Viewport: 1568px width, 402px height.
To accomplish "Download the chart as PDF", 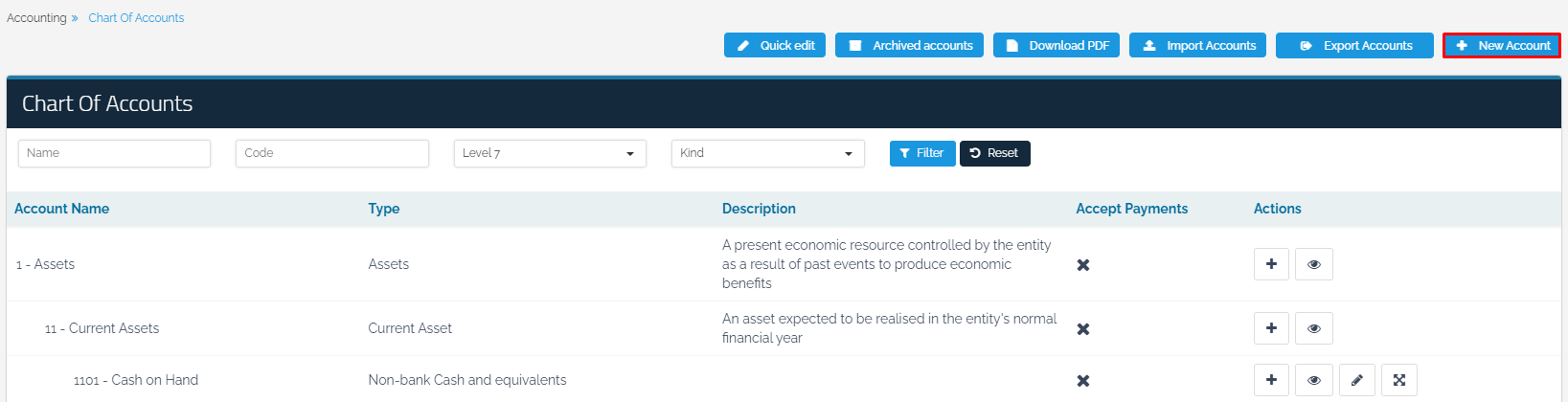I will tap(1057, 45).
